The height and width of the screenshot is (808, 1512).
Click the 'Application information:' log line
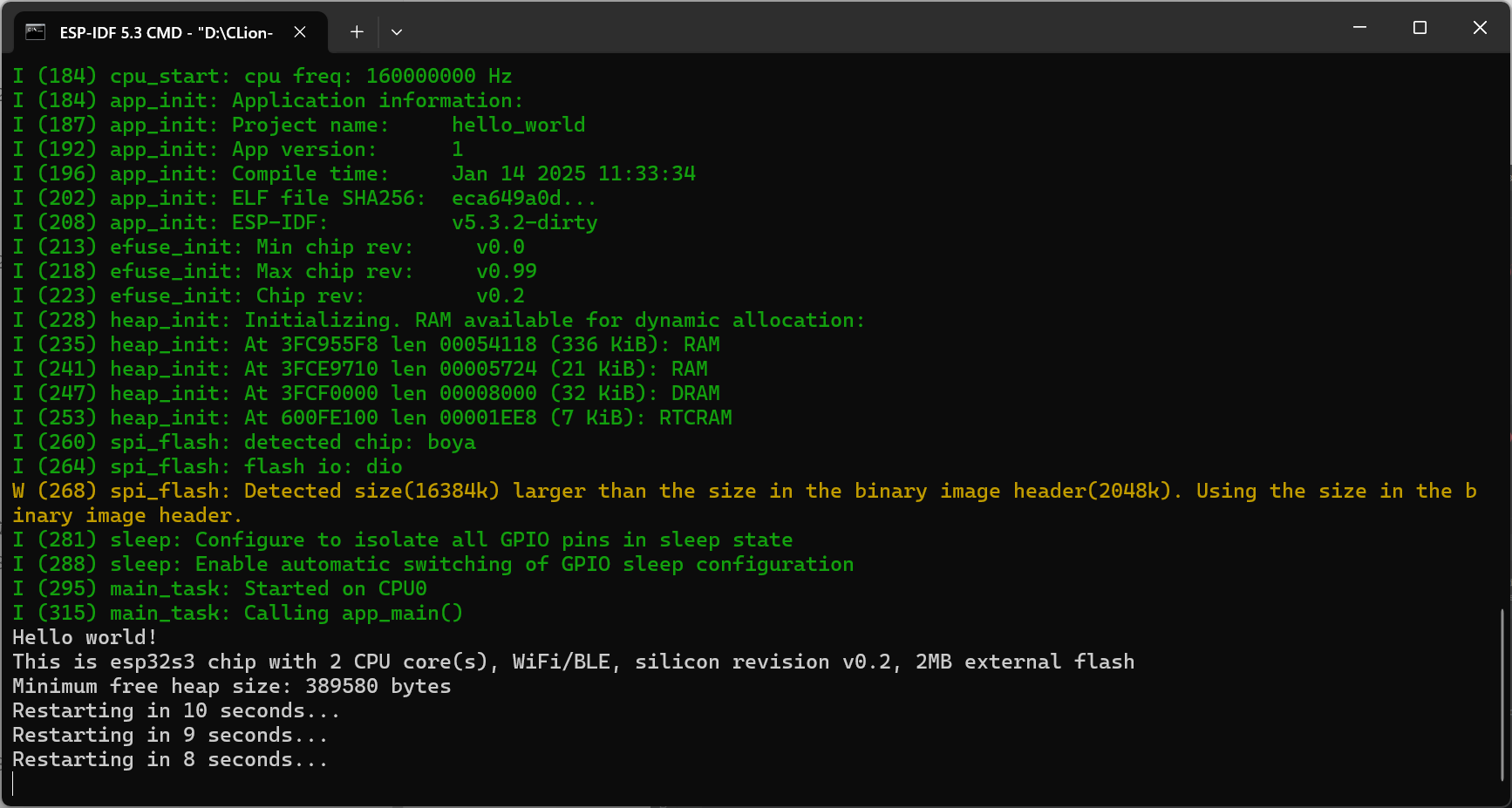click(268, 101)
